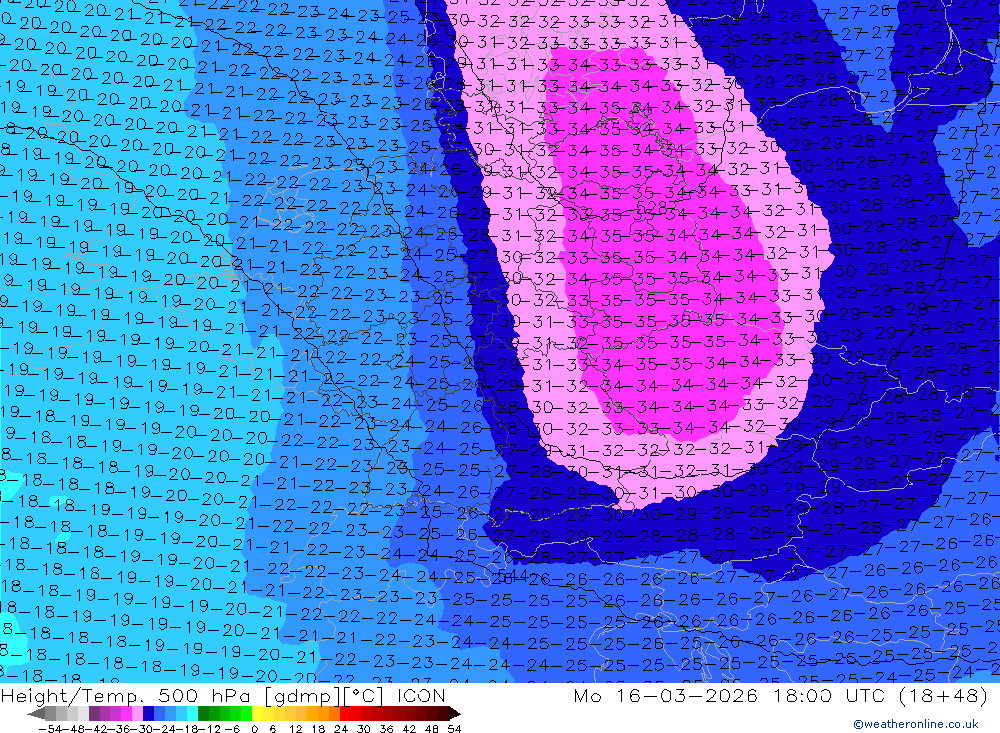This screenshot has width=1000, height=733.
Task: Pick the dark blue -30 legend swatch
Action: click(149, 713)
